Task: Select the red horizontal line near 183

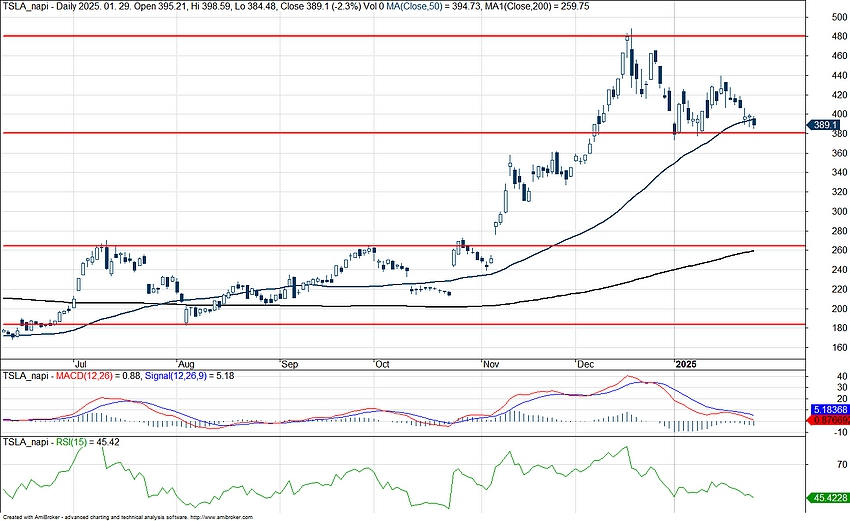Action: [403, 325]
